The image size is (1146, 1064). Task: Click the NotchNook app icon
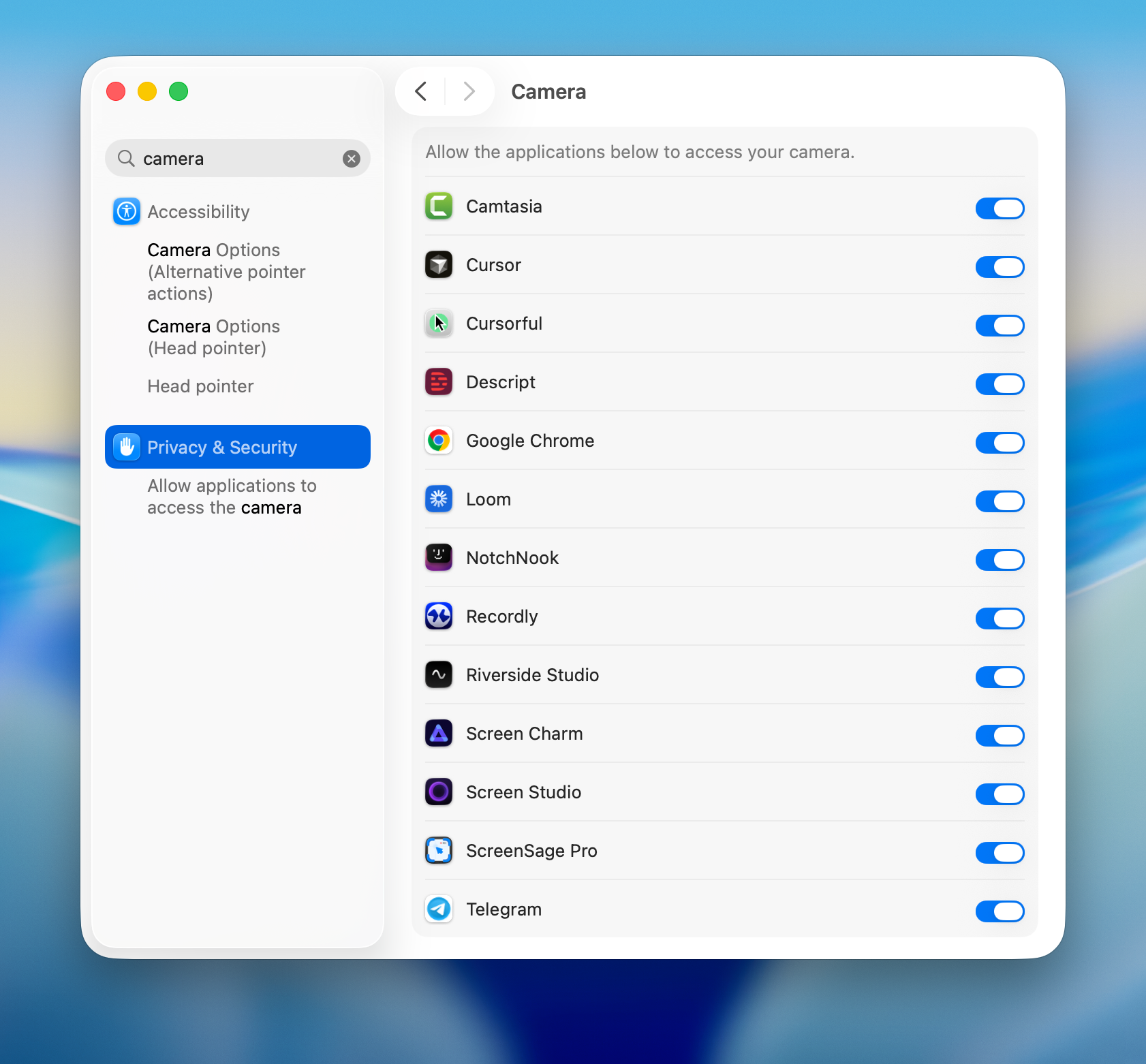click(x=439, y=558)
